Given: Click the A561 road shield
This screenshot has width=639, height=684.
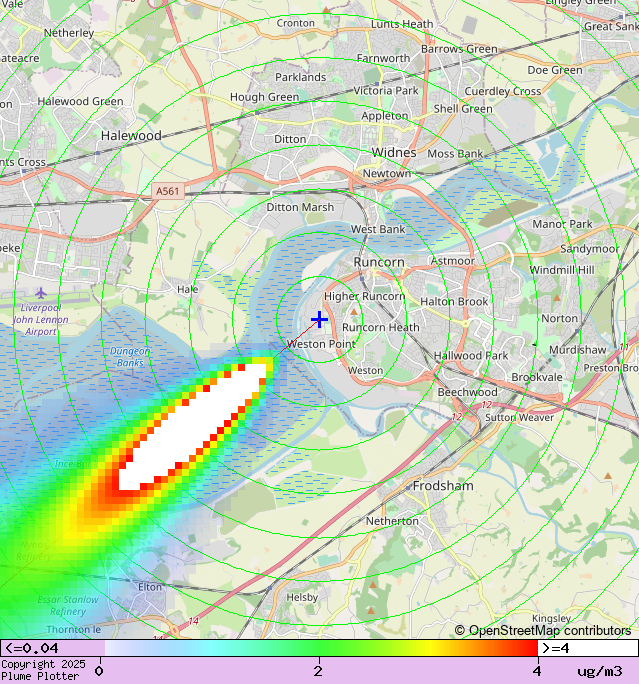Looking at the screenshot, I should [x=168, y=190].
